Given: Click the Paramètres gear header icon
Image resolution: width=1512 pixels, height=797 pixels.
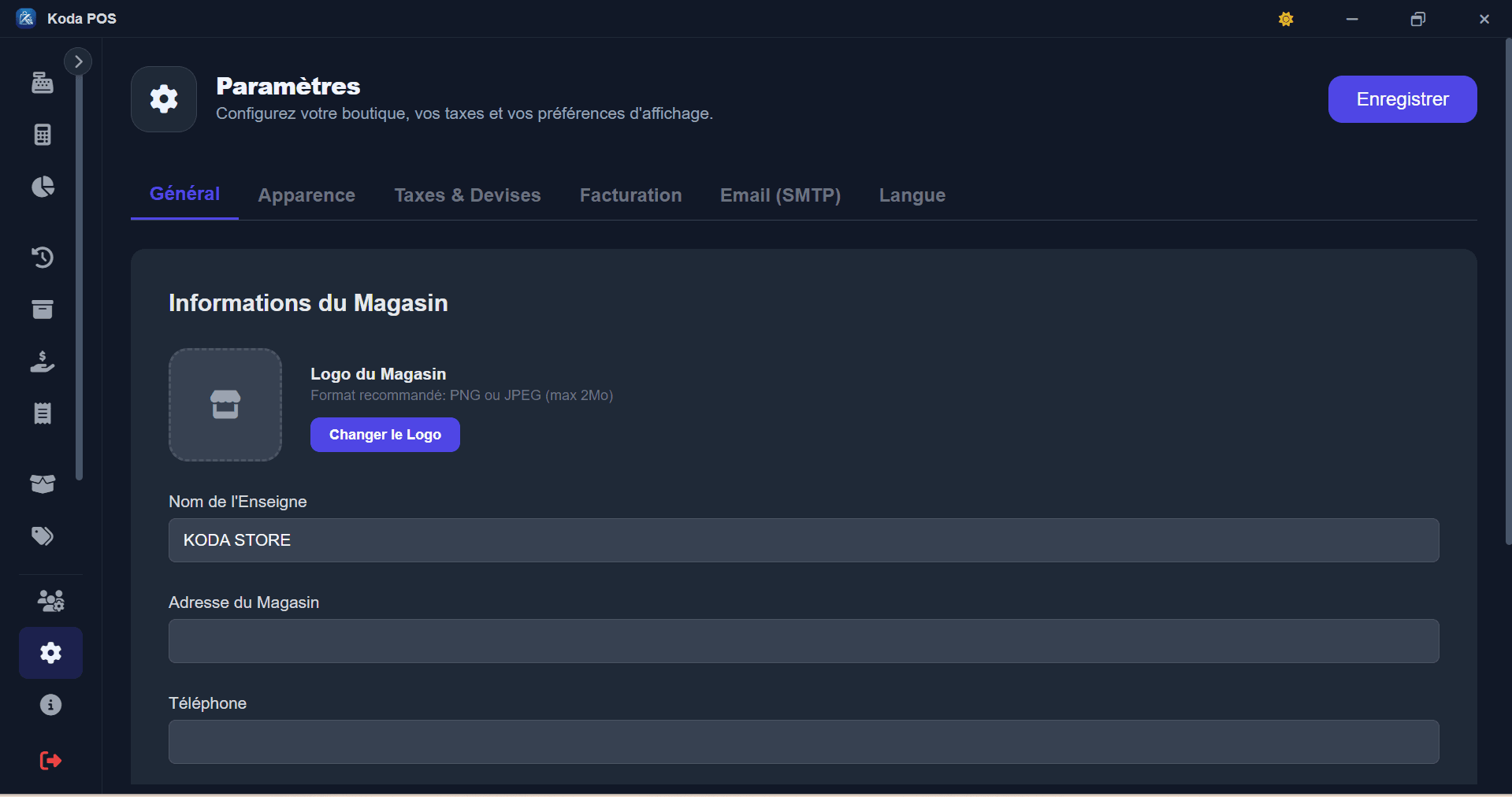Looking at the screenshot, I should [164, 99].
